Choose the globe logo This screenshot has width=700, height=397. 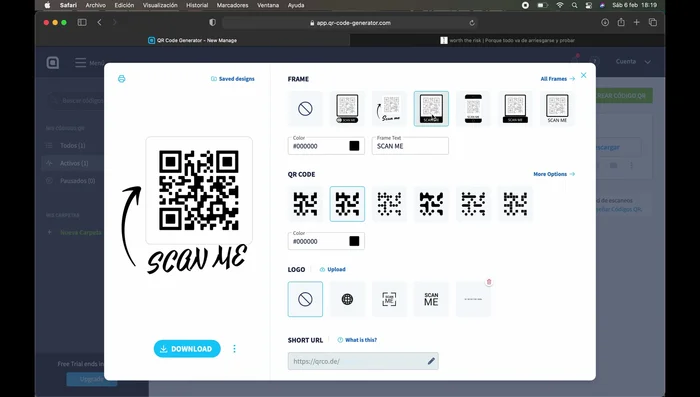pos(347,299)
